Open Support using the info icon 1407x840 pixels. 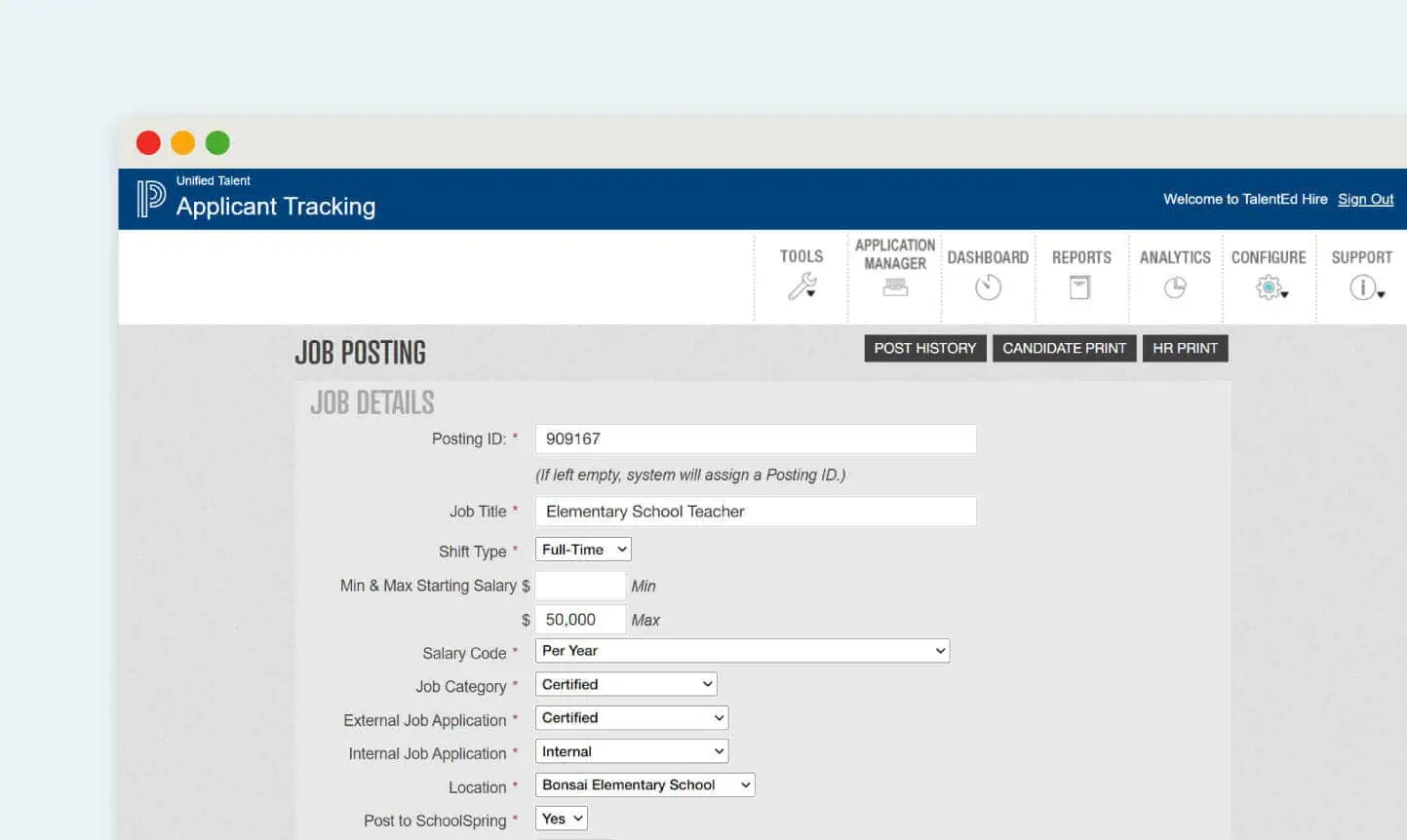(x=1361, y=287)
